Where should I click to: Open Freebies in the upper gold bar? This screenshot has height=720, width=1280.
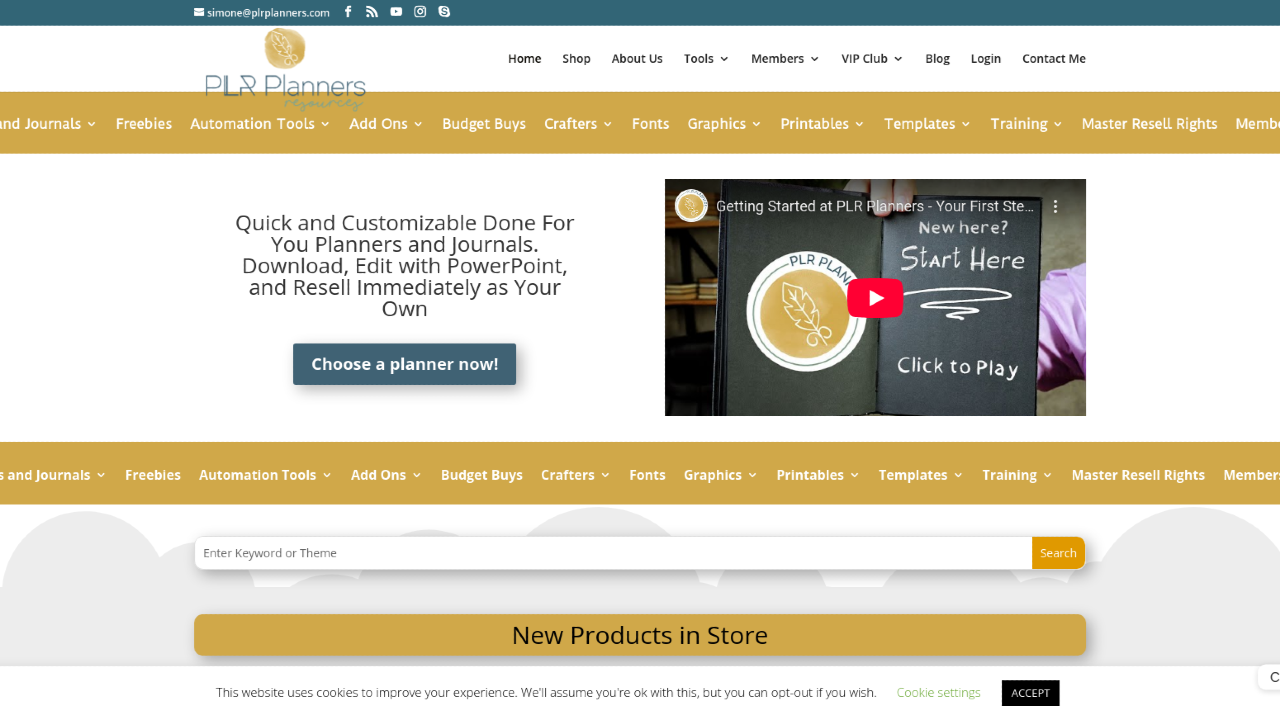click(x=144, y=124)
